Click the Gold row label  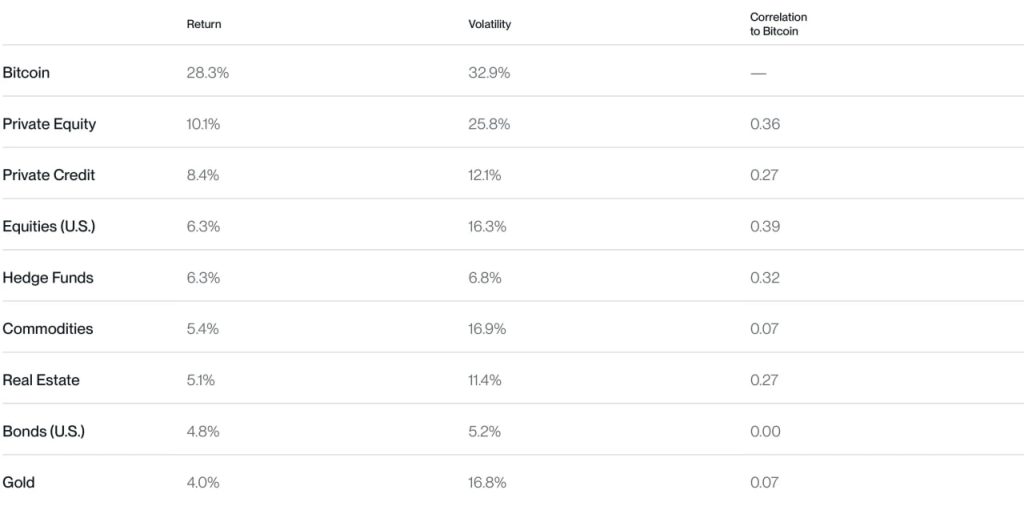pyautogui.click(x=18, y=482)
